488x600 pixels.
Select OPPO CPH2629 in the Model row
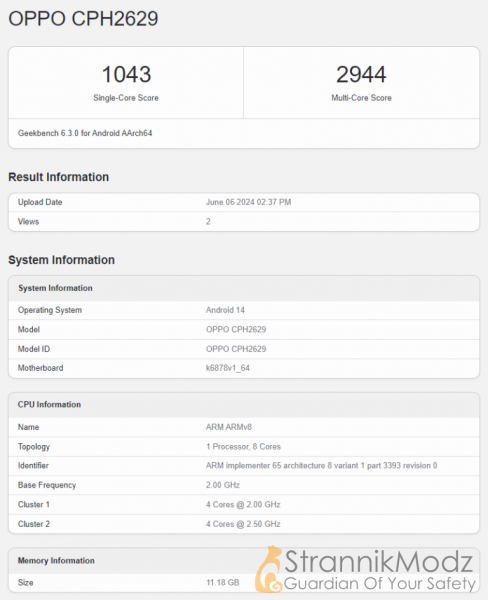pyautogui.click(x=236, y=329)
